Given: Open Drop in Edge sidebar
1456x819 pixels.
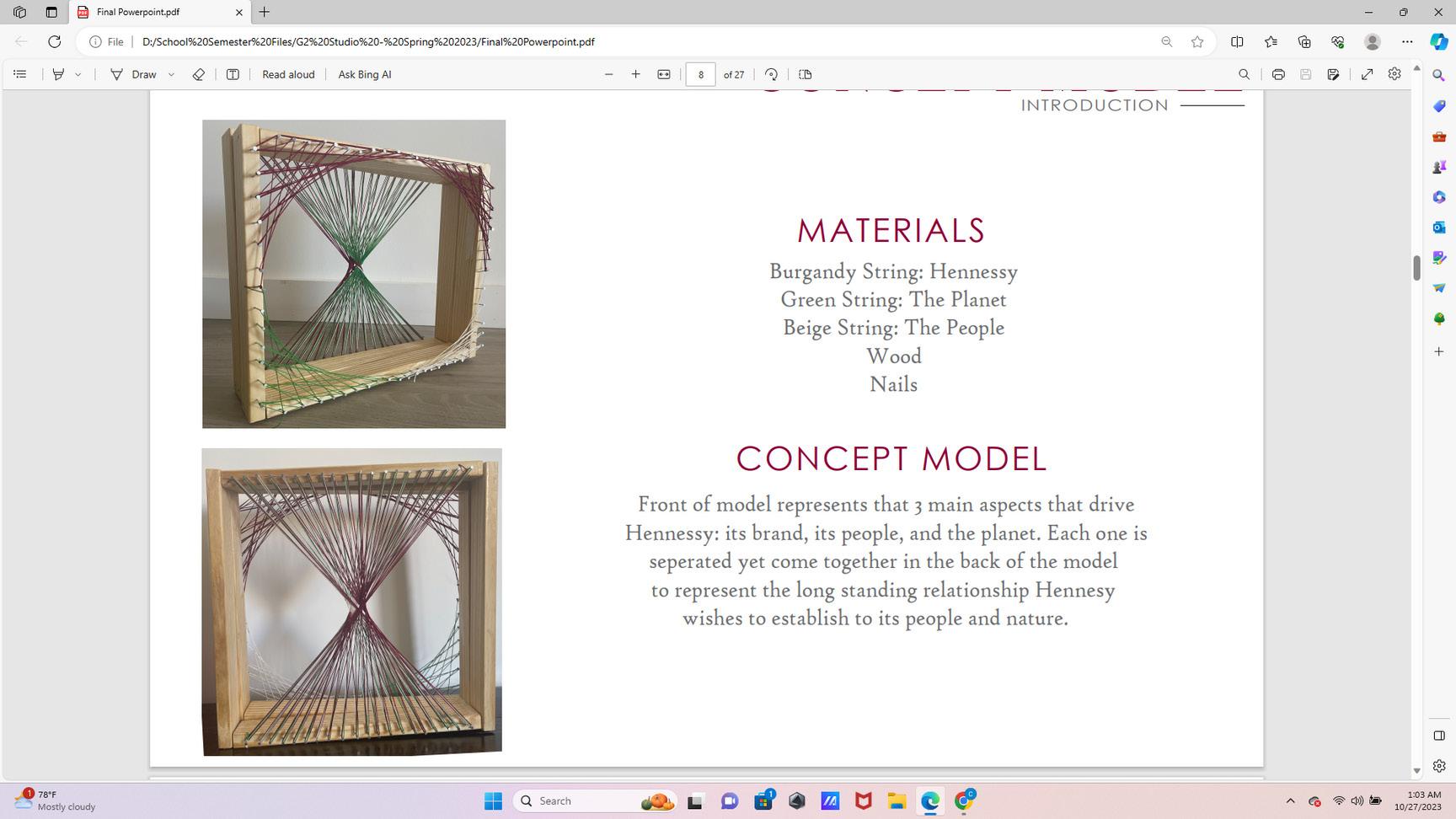Looking at the screenshot, I should click(x=1439, y=288).
